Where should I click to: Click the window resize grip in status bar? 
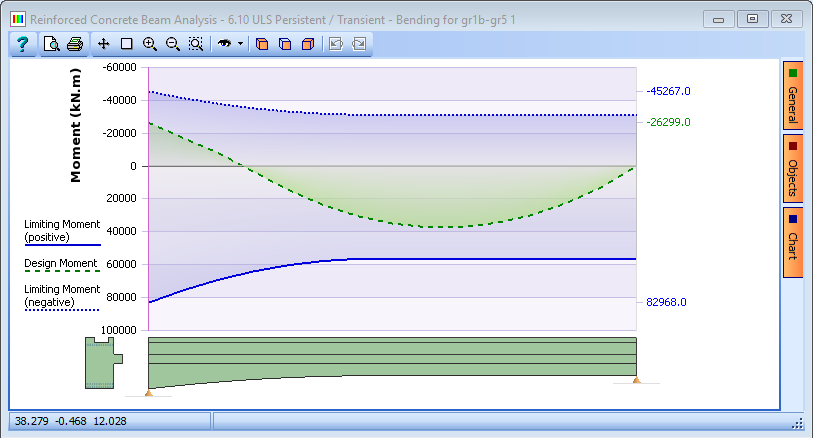point(797,424)
